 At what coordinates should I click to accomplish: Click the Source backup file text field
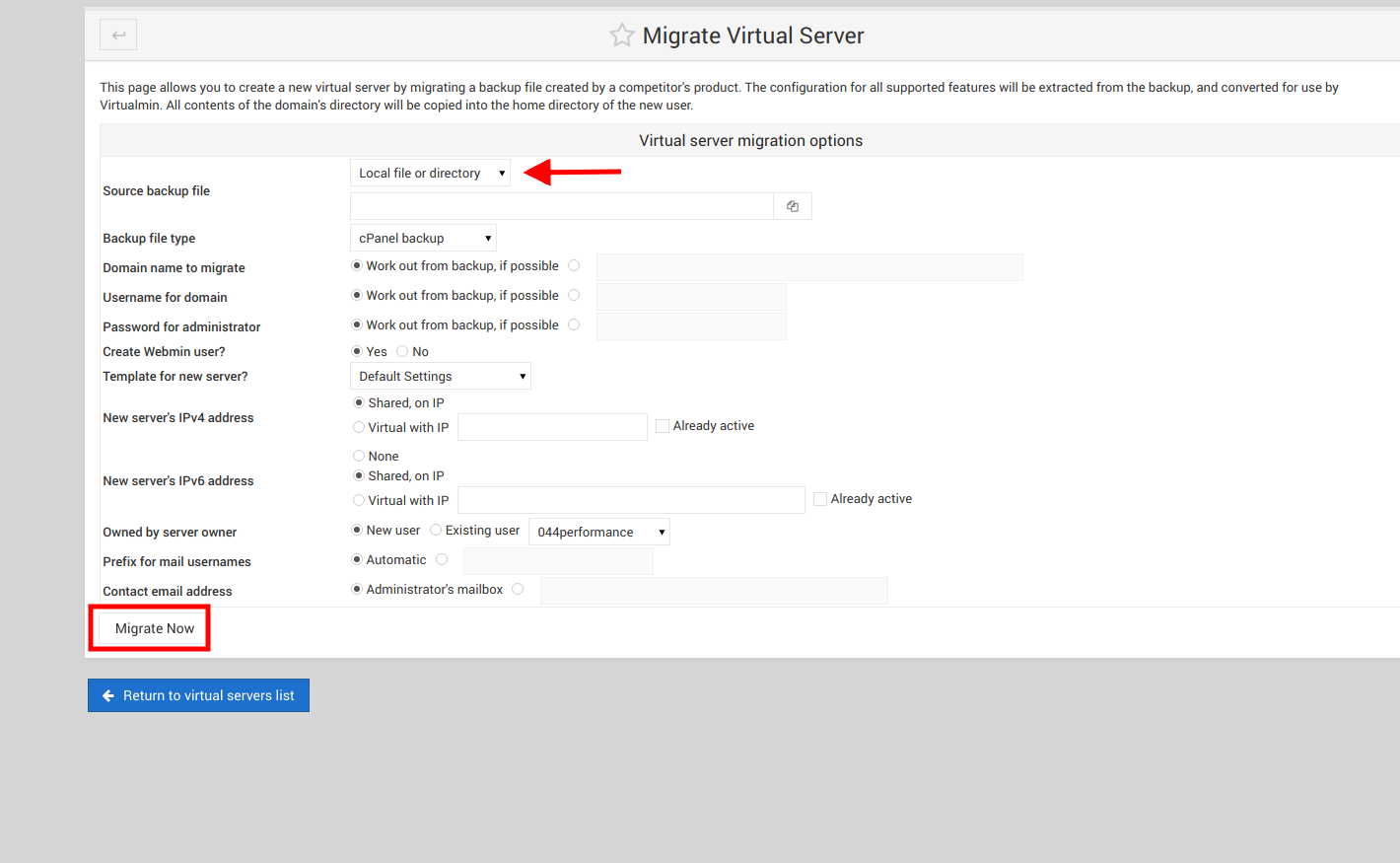point(560,205)
